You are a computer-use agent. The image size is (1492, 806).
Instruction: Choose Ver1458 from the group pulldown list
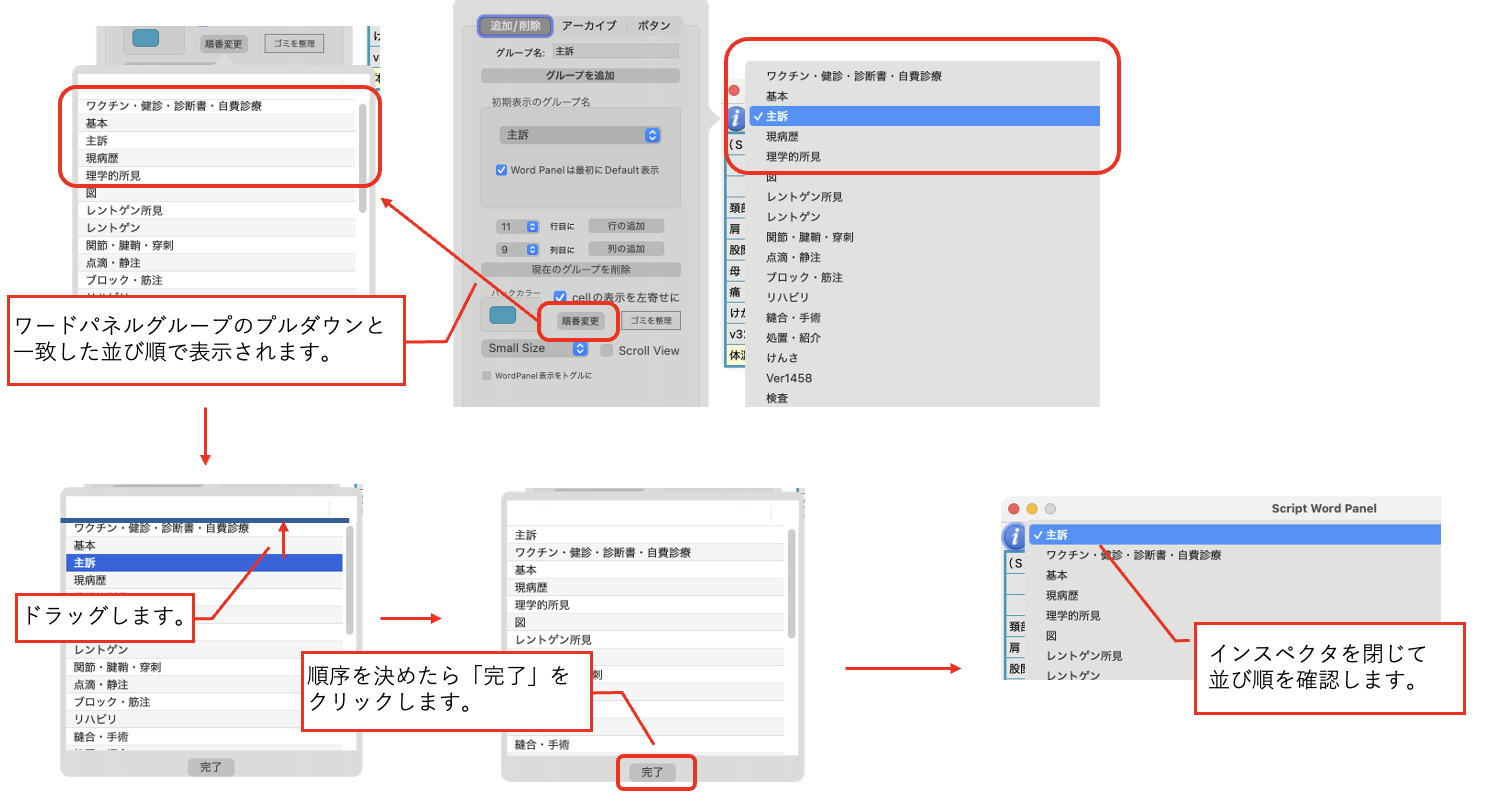pos(789,378)
